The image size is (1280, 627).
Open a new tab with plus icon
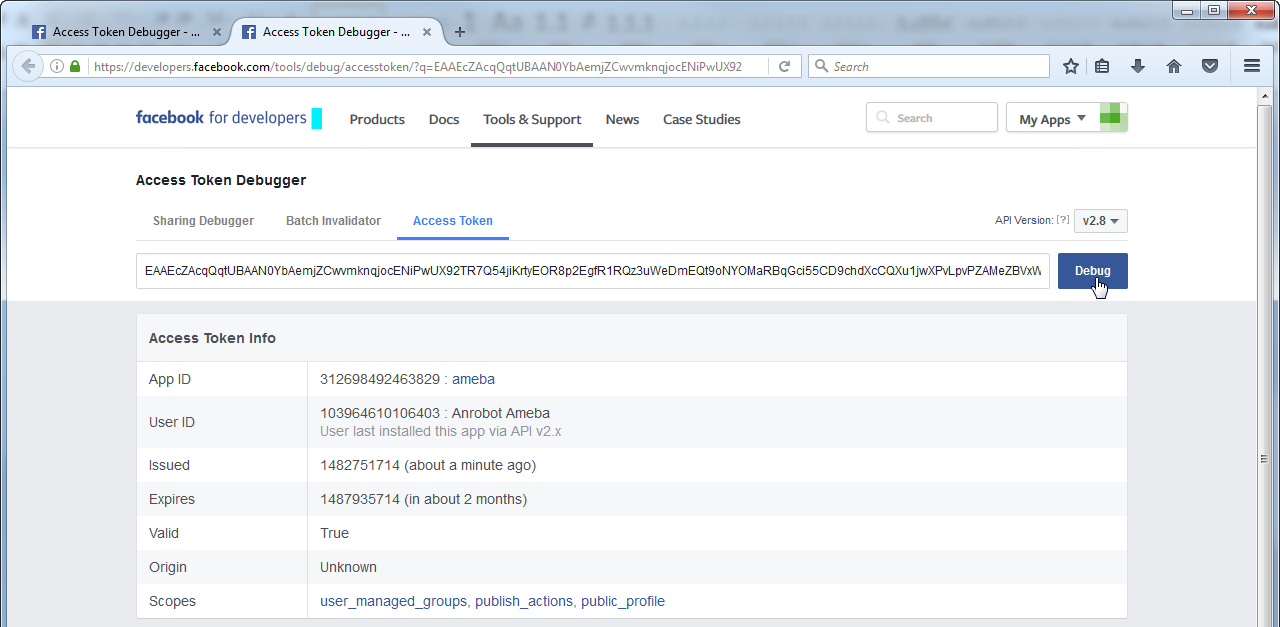click(460, 32)
